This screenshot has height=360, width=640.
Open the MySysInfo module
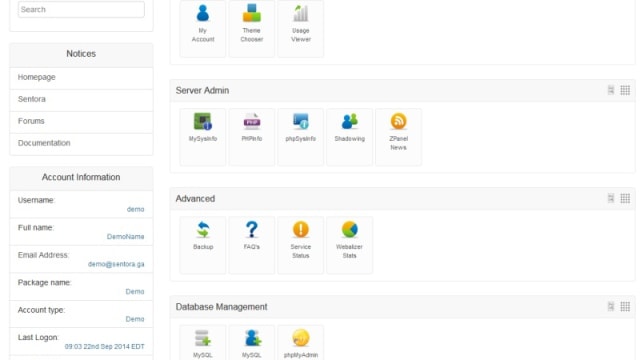202,137
